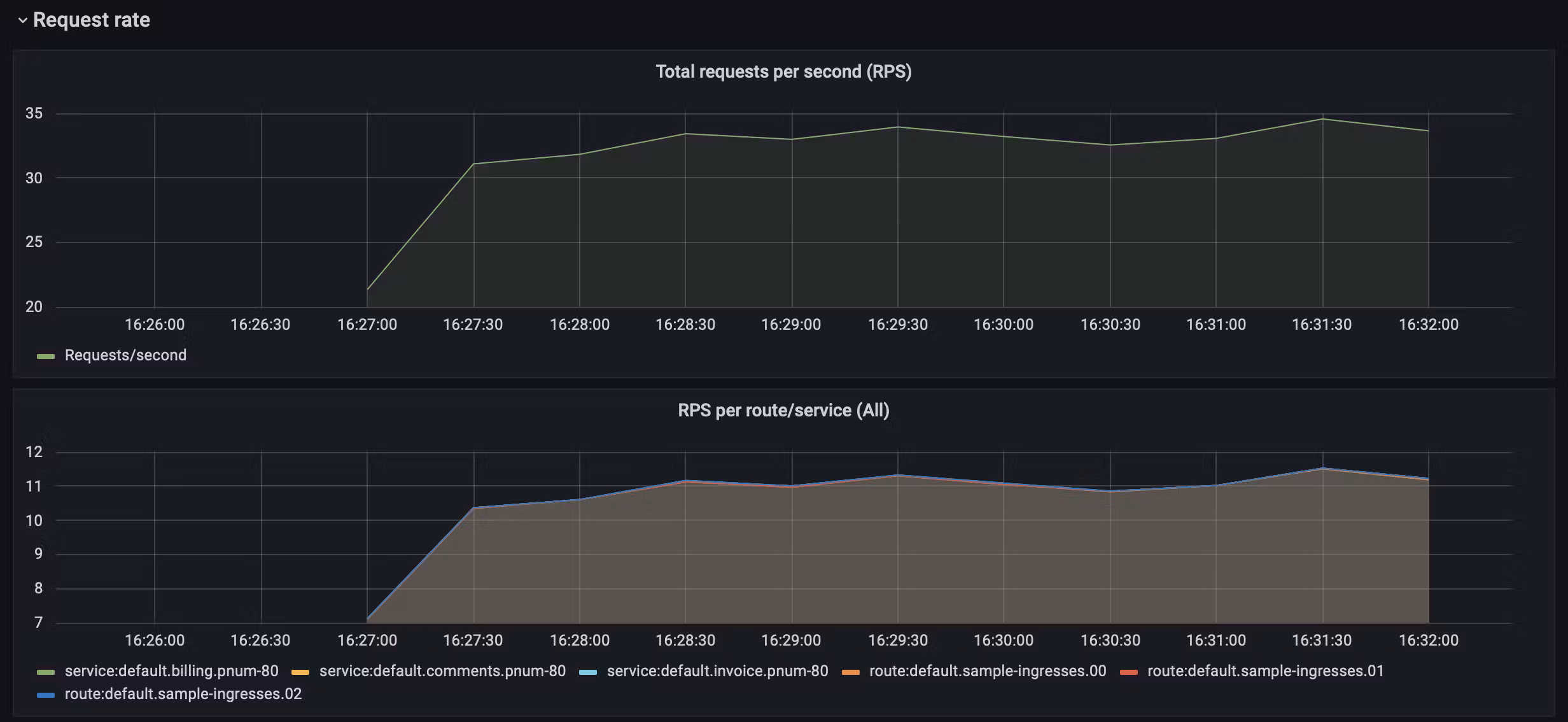Click 16:31:30 peak point on total RPS graph
This screenshot has height=722, width=1568.
1322,119
